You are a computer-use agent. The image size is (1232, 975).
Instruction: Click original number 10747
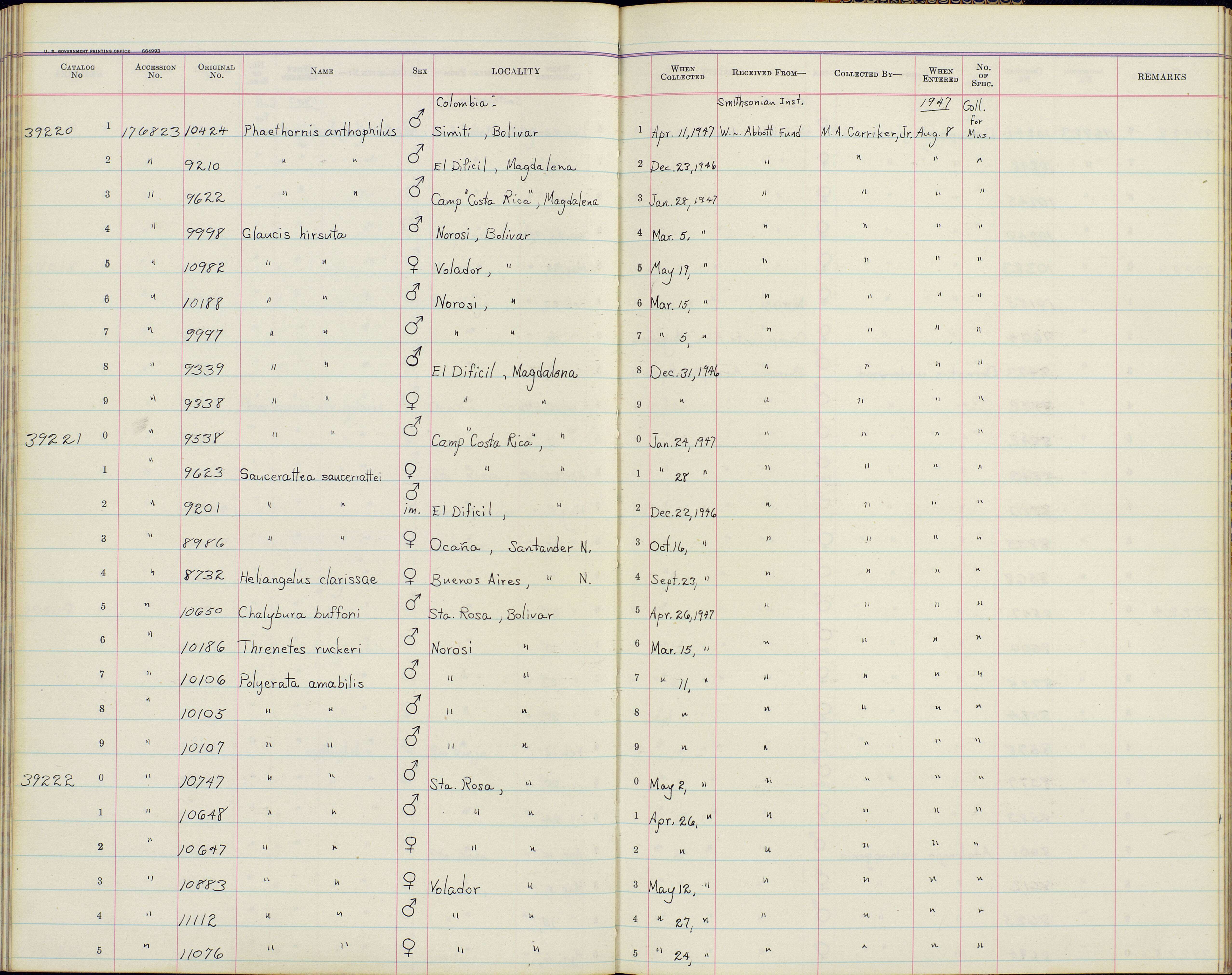click(x=203, y=781)
